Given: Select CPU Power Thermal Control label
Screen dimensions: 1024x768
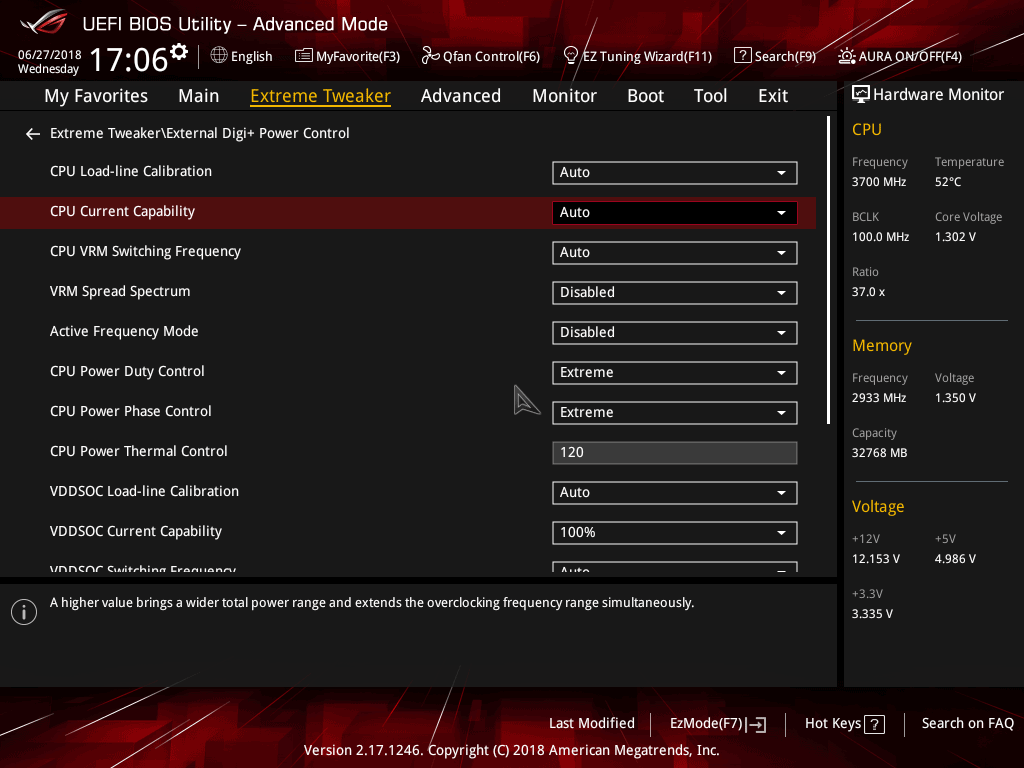Looking at the screenshot, I should (138, 451).
